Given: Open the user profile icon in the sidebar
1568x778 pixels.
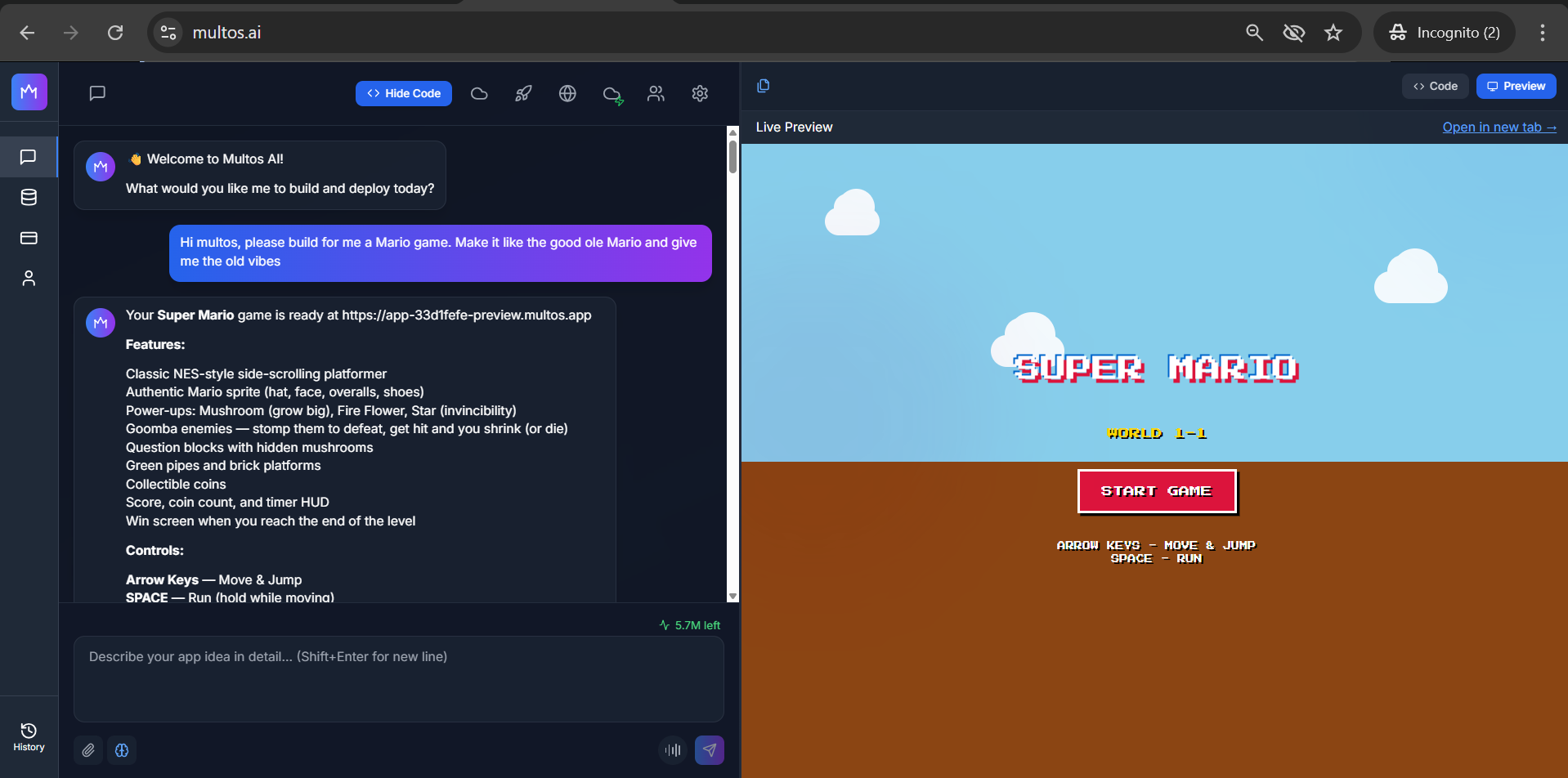Looking at the screenshot, I should pos(29,279).
